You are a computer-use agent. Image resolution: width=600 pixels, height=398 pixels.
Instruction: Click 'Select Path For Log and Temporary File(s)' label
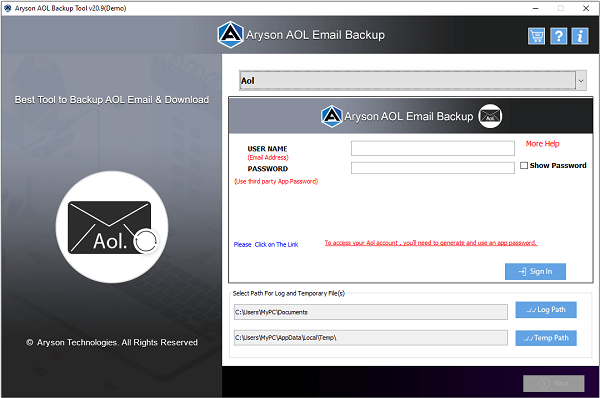pyautogui.click(x=289, y=294)
